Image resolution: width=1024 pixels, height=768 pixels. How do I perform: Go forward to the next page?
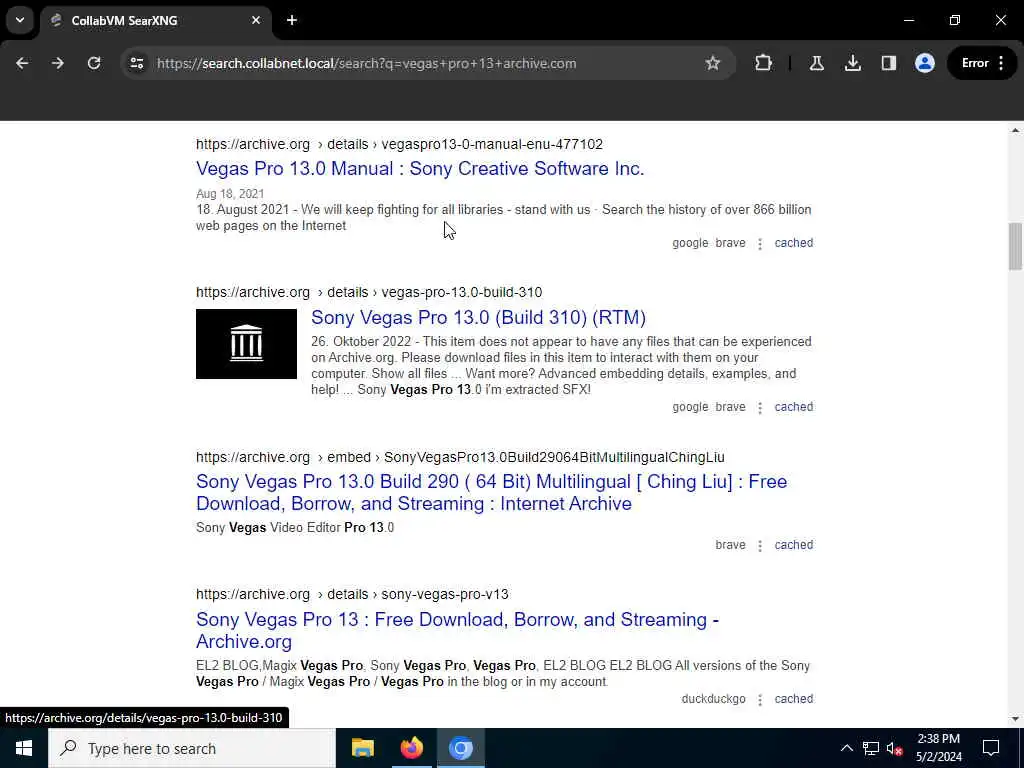(57, 63)
